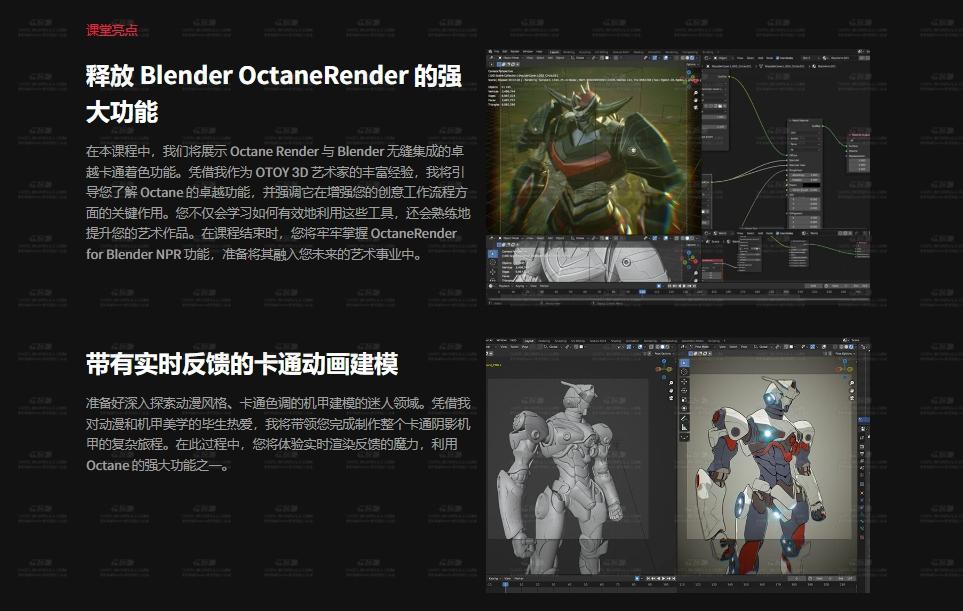Click the Add Cube tool beside toon robot

click(684, 437)
